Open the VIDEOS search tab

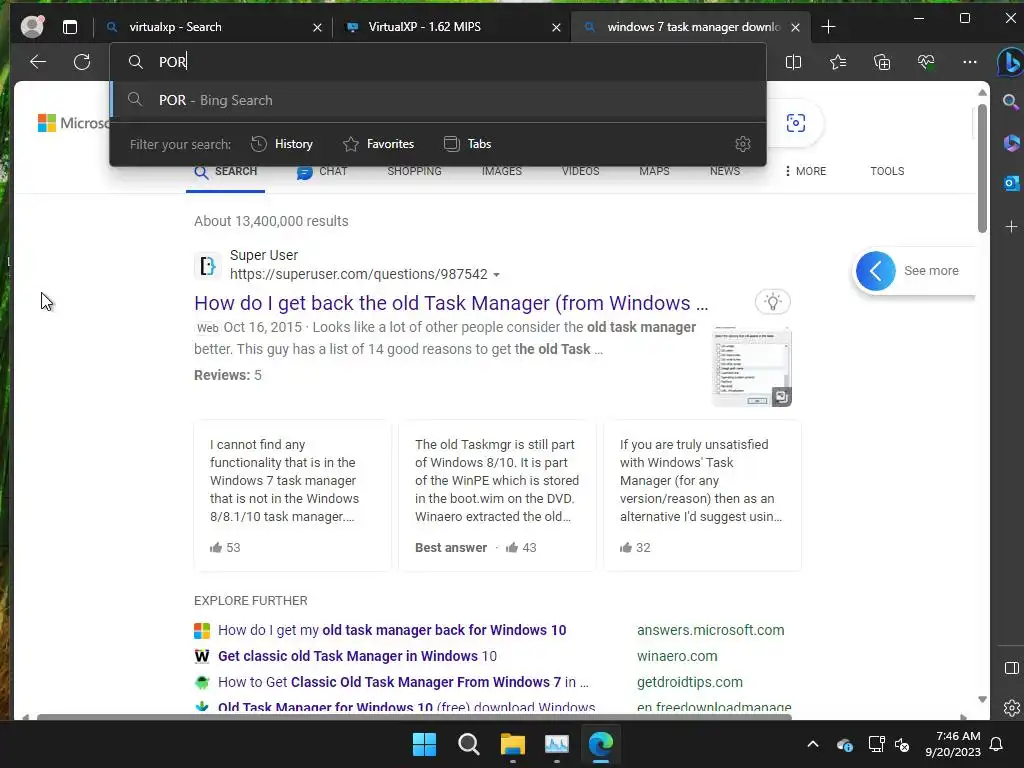click(x=581, y=171)
